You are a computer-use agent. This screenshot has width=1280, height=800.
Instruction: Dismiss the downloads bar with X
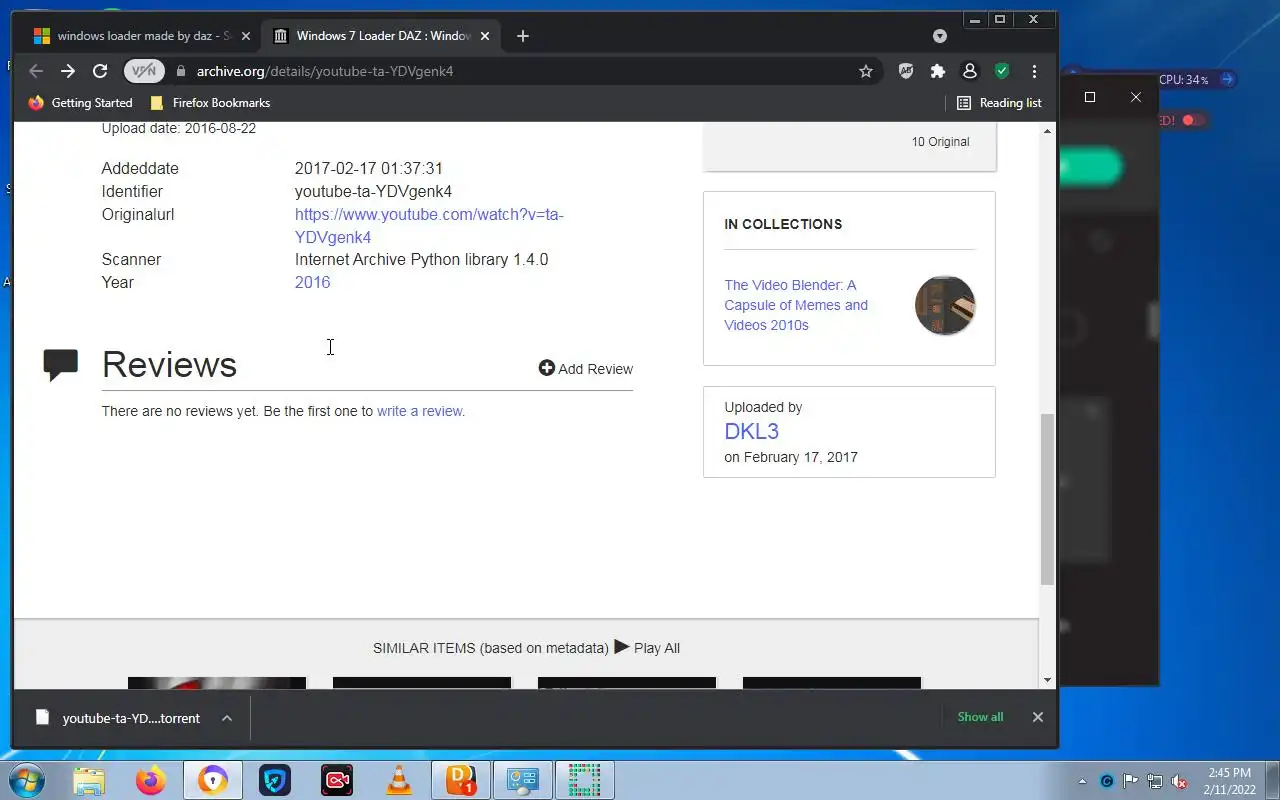tap(1038, 717)
